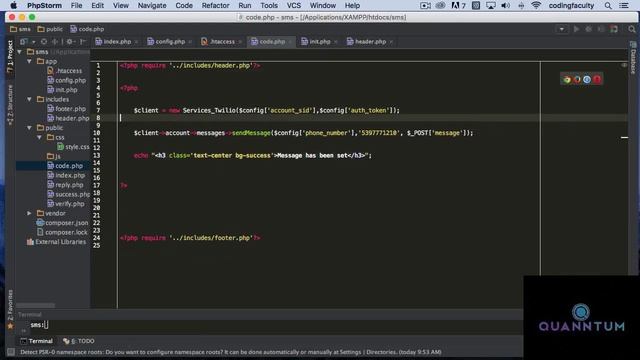Image resolution: width=640 pixels, height=360 pixels.
Task: Open the Refactor menu
Action: (216, 5)
